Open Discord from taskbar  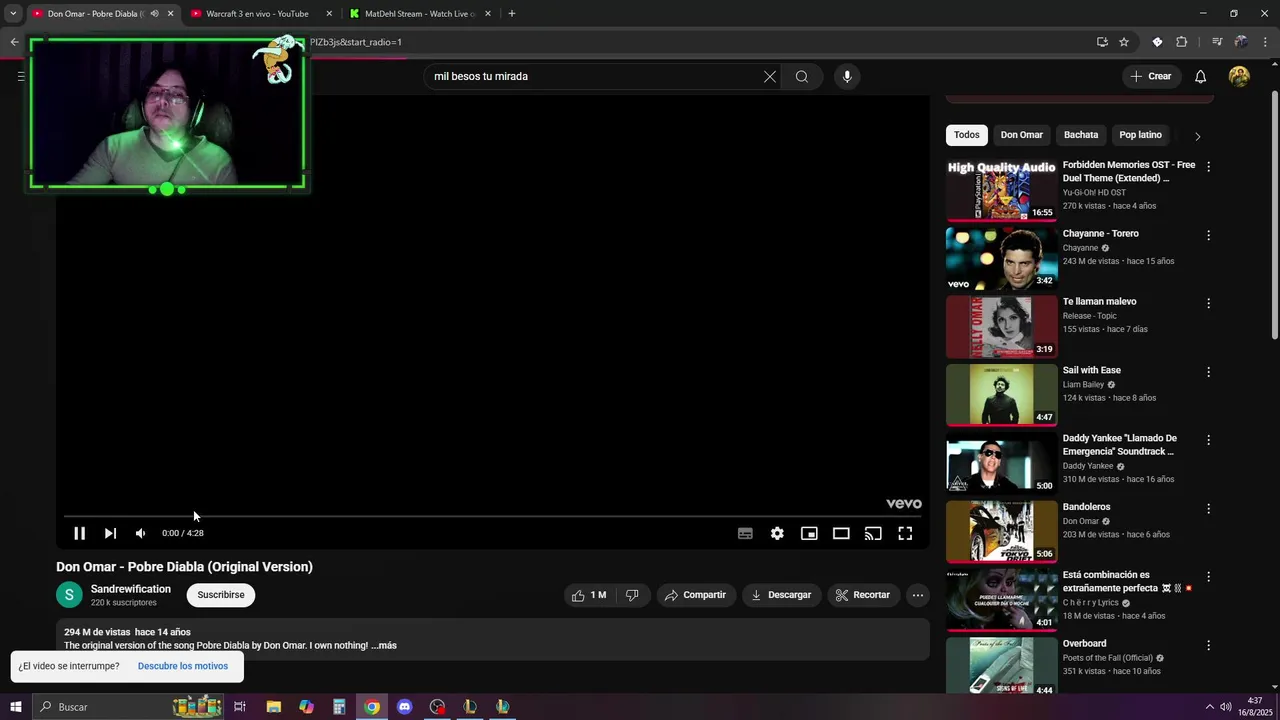404,707
